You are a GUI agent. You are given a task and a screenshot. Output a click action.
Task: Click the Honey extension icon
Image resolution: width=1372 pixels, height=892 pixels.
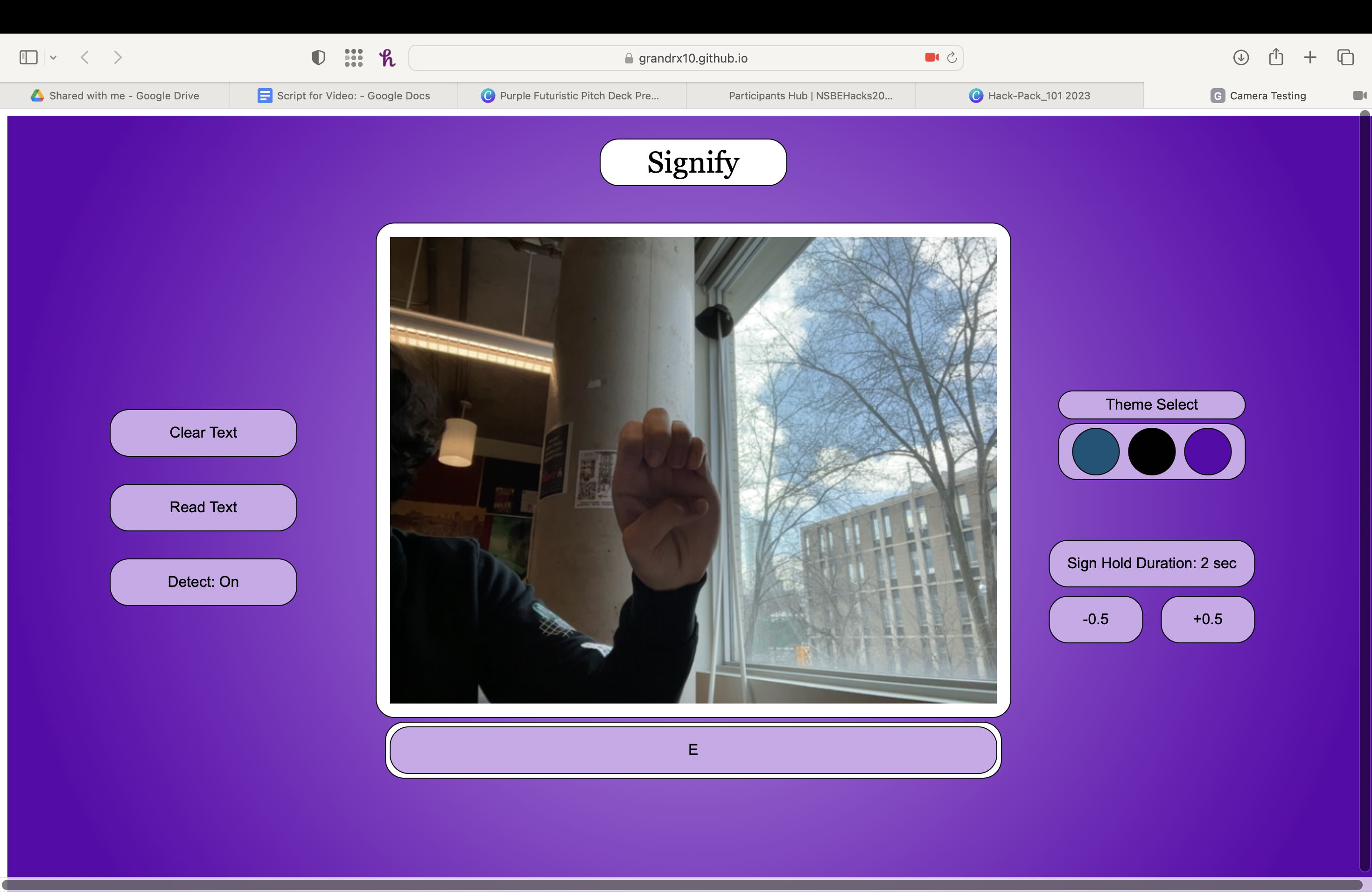point(387,58)
